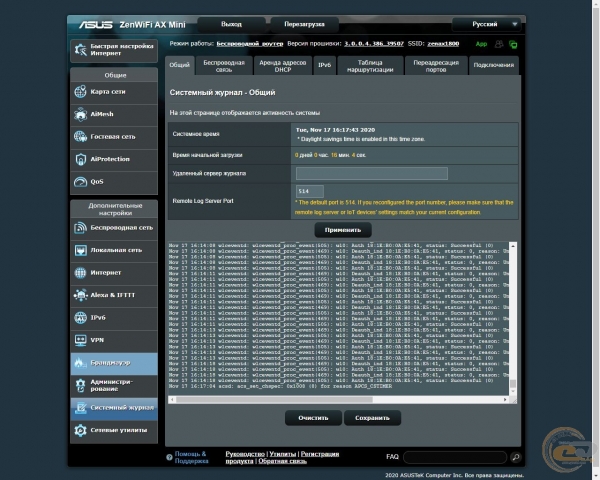Select the Wireless network icon
Image resolution: width=600 pixels, height=480 pixels.
(x=80, y=228)
